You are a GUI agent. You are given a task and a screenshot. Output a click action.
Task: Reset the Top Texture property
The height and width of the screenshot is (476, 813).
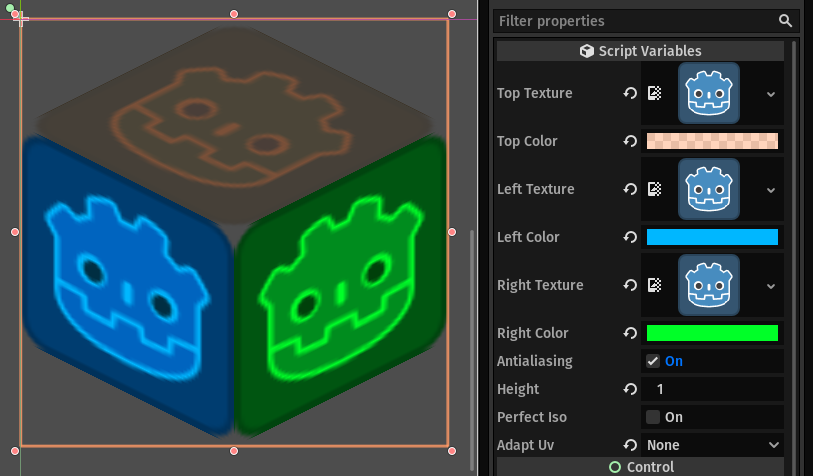[x=630, y=93]
